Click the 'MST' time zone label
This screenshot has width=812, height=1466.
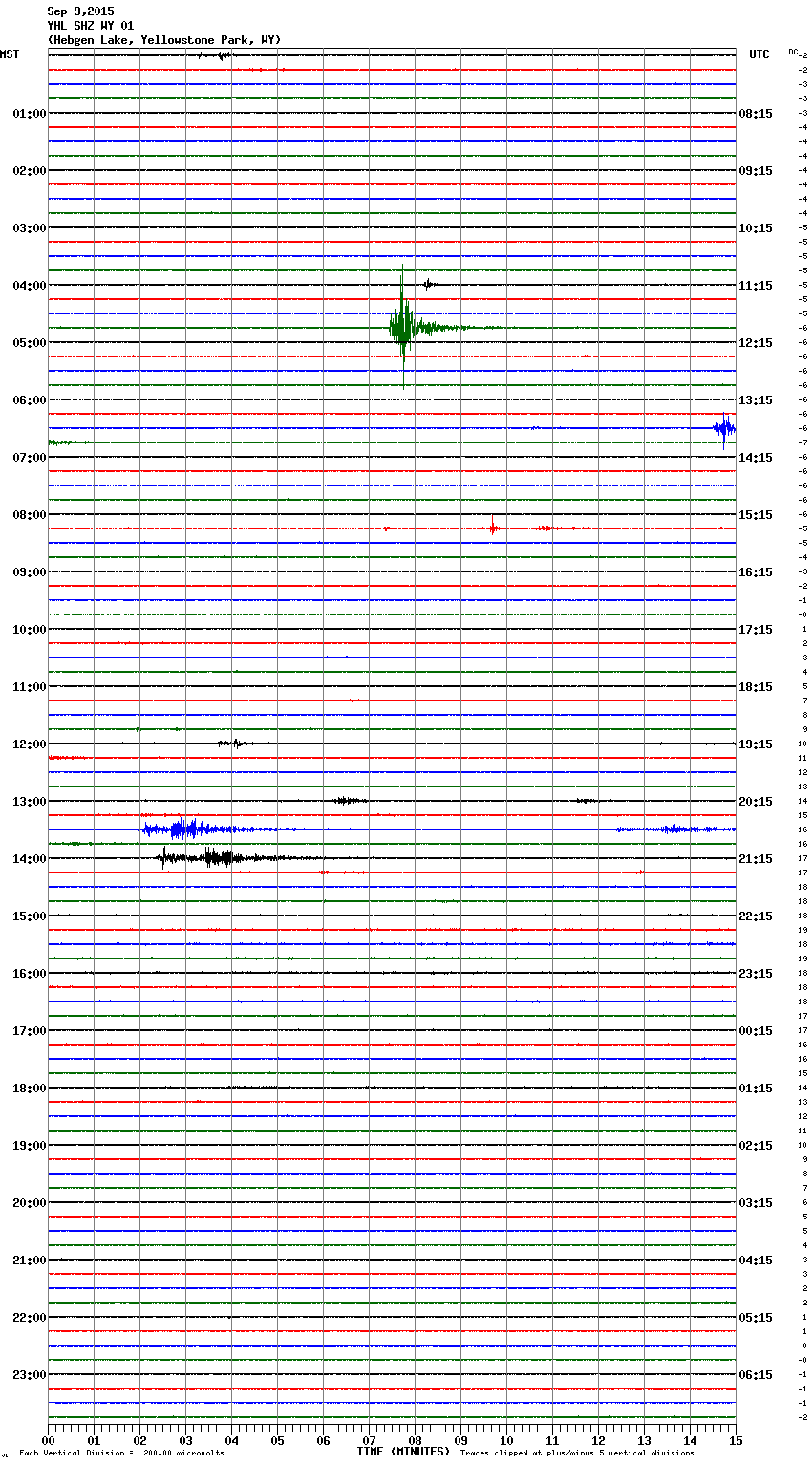click(10, 54)
